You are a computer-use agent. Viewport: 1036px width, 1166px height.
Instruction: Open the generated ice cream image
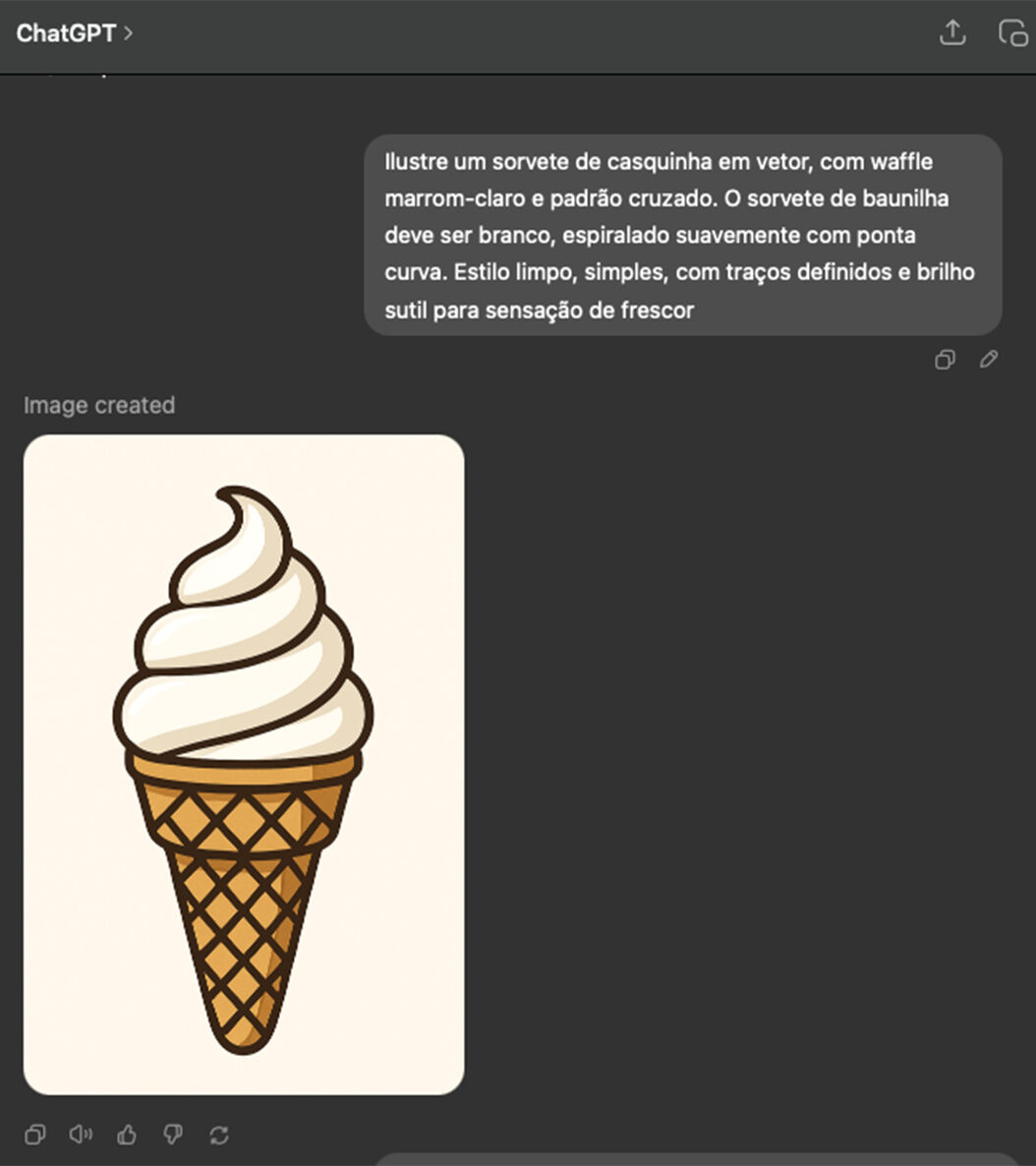pos(244,765)
